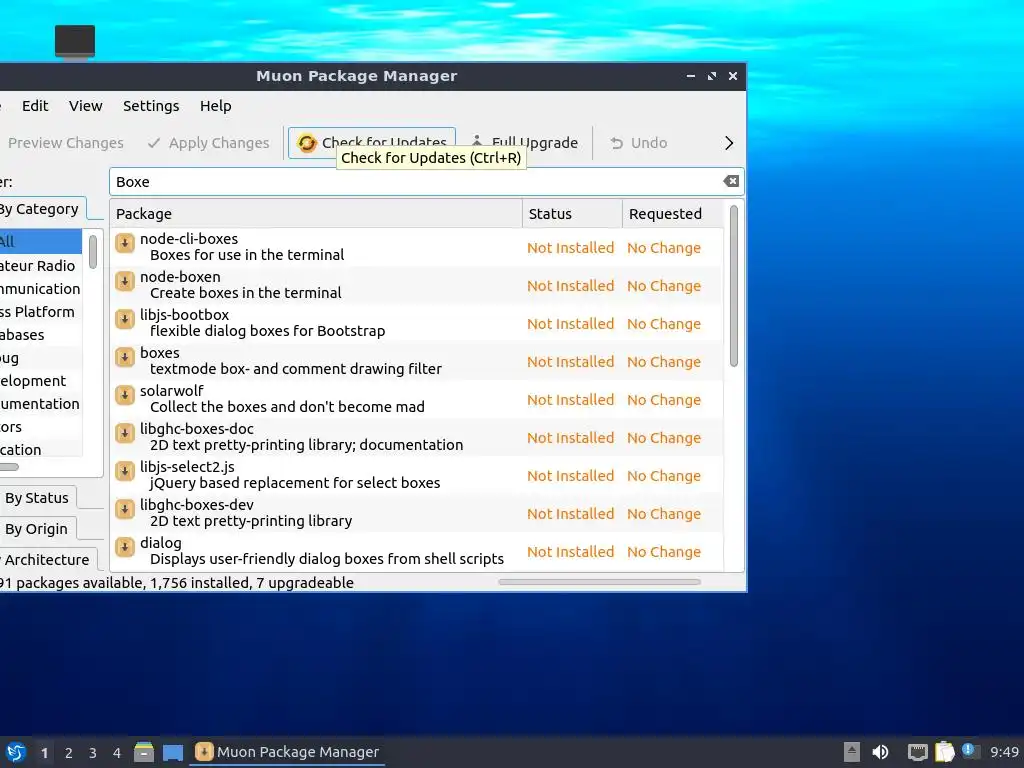Open the Settings menu
The width and height of the screenshot is (1024, 768).
coord(151,106)
